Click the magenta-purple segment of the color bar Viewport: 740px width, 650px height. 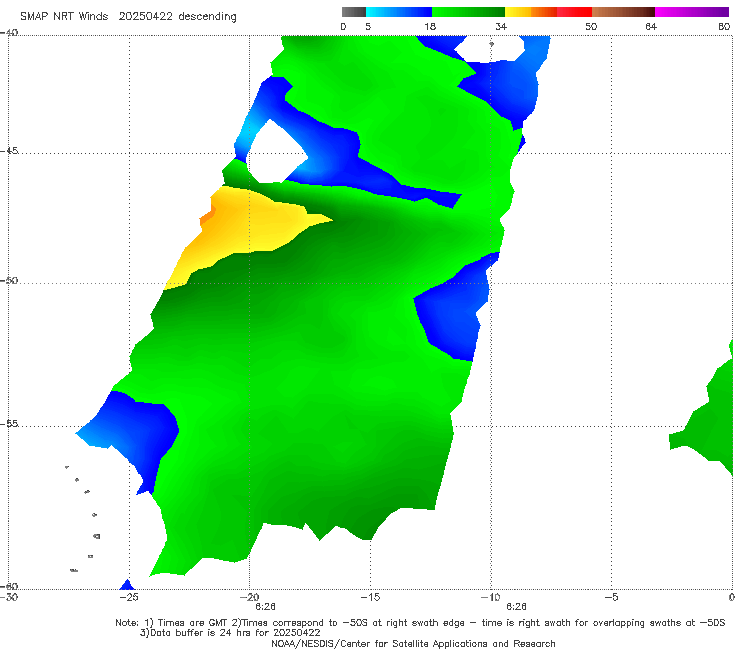(692, 12)
